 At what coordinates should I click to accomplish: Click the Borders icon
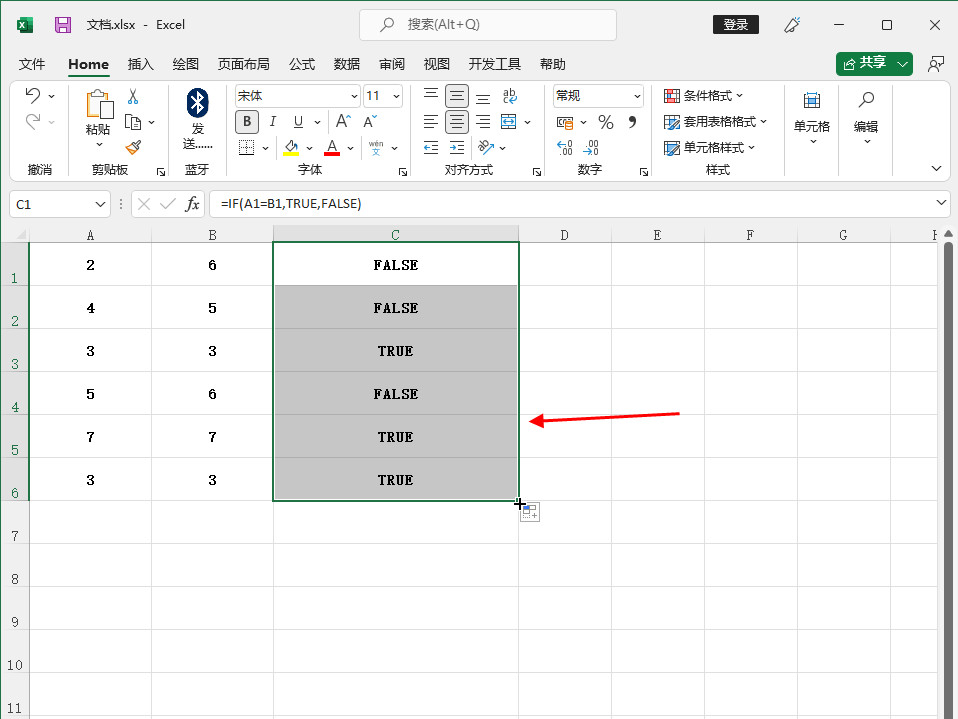[246, 147]
